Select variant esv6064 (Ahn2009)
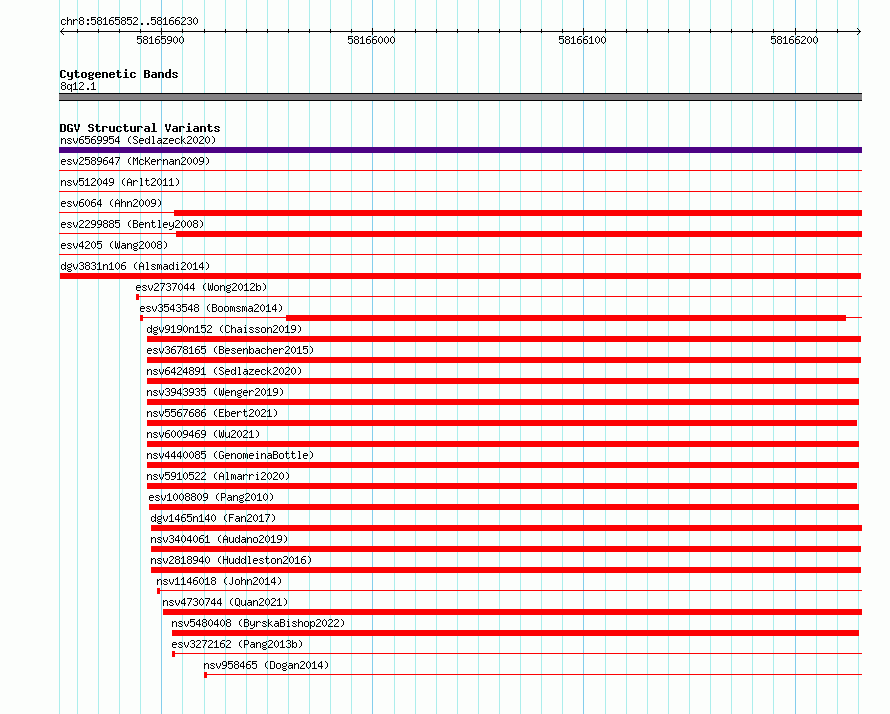This screenshot has width=890, height=714. click(111, 203)
